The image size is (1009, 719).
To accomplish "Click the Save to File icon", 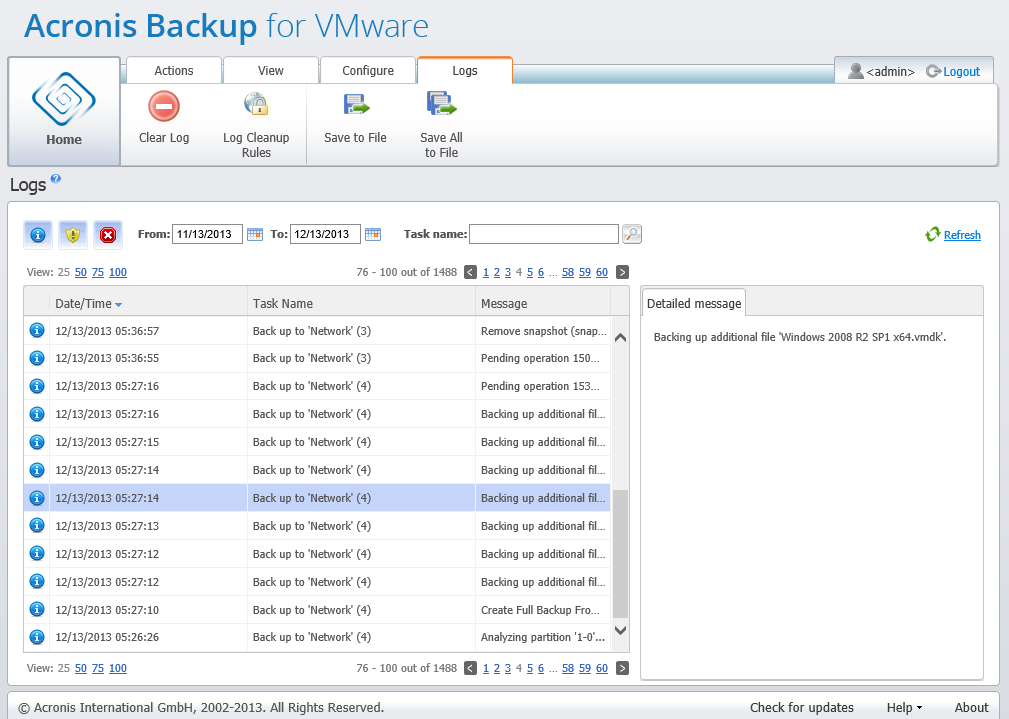I will pos(356,104).
